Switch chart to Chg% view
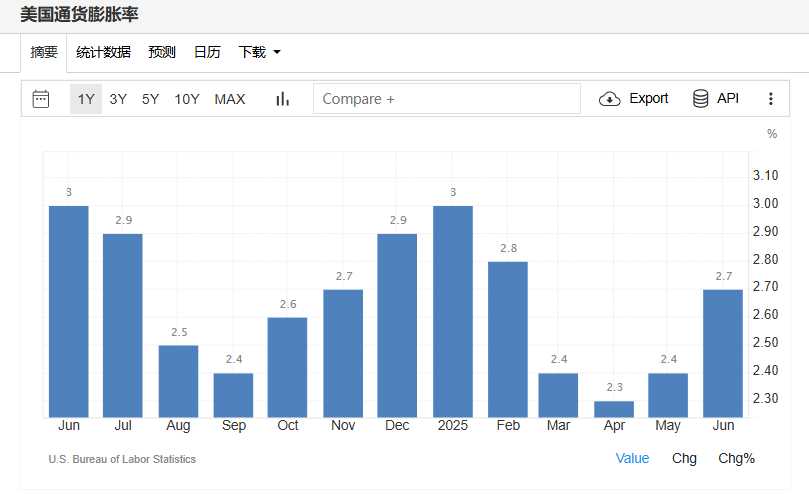Image resolution: width=809 pixels, height=495 pixels. click(736, 458)
